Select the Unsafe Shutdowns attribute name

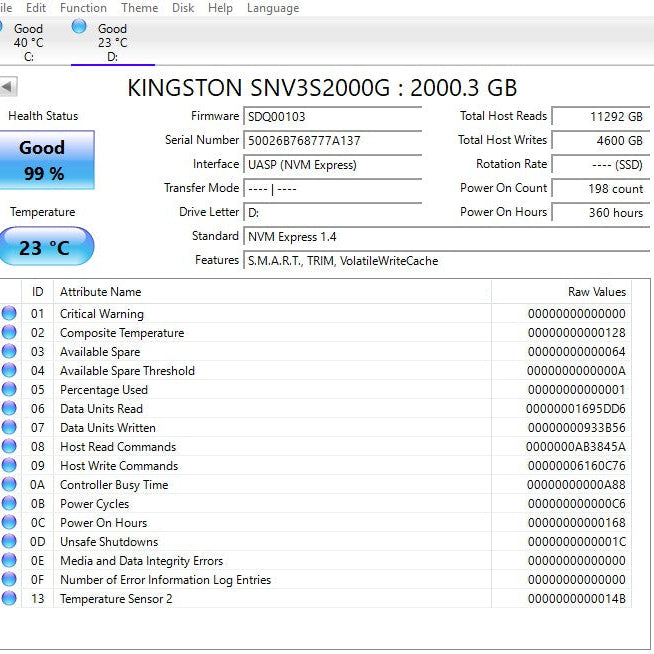[x=109, y=542]
